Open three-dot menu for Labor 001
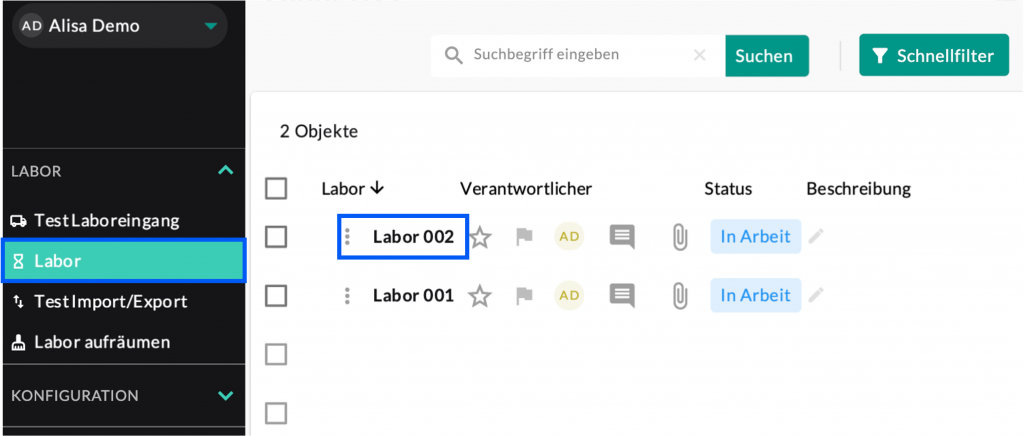Viewport: 1024px width, 436px height. pyautogui.click(x=347, y=295)
